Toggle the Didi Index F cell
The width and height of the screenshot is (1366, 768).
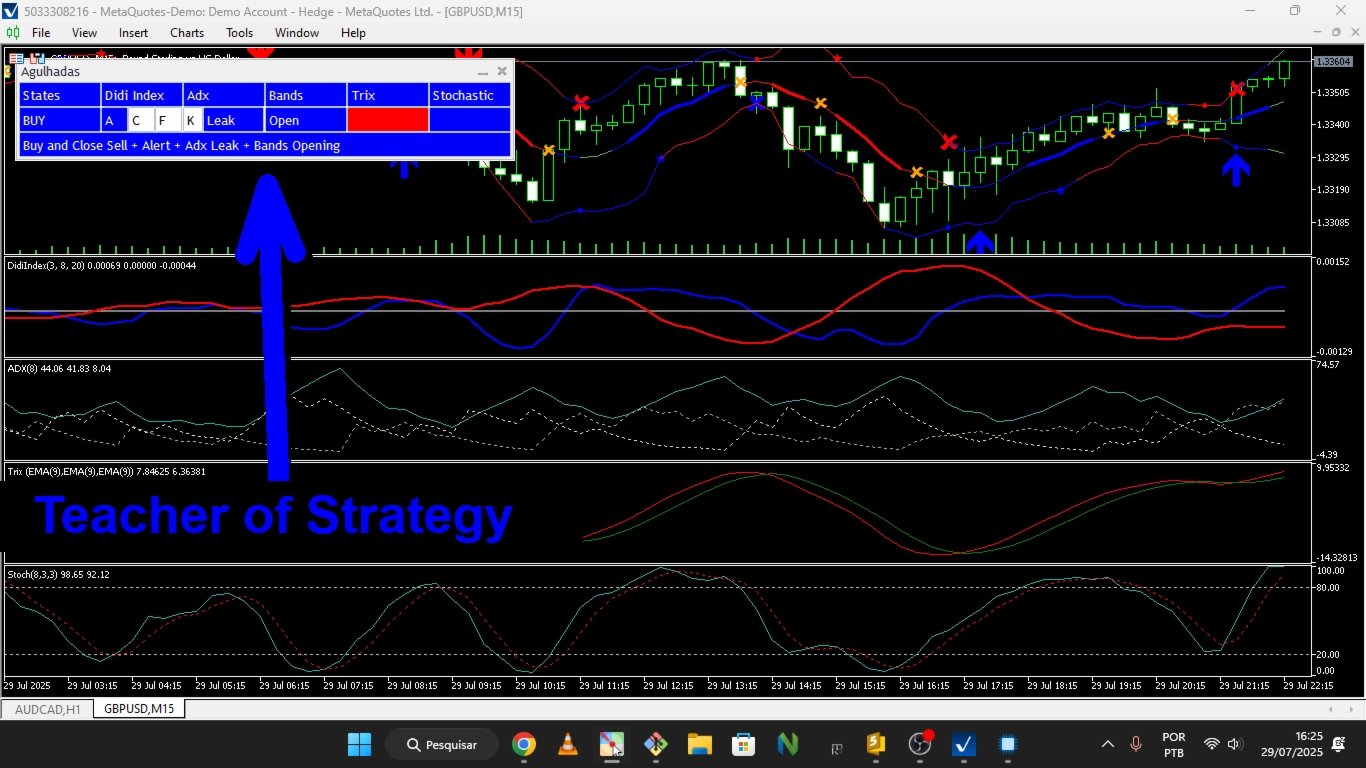168,120
